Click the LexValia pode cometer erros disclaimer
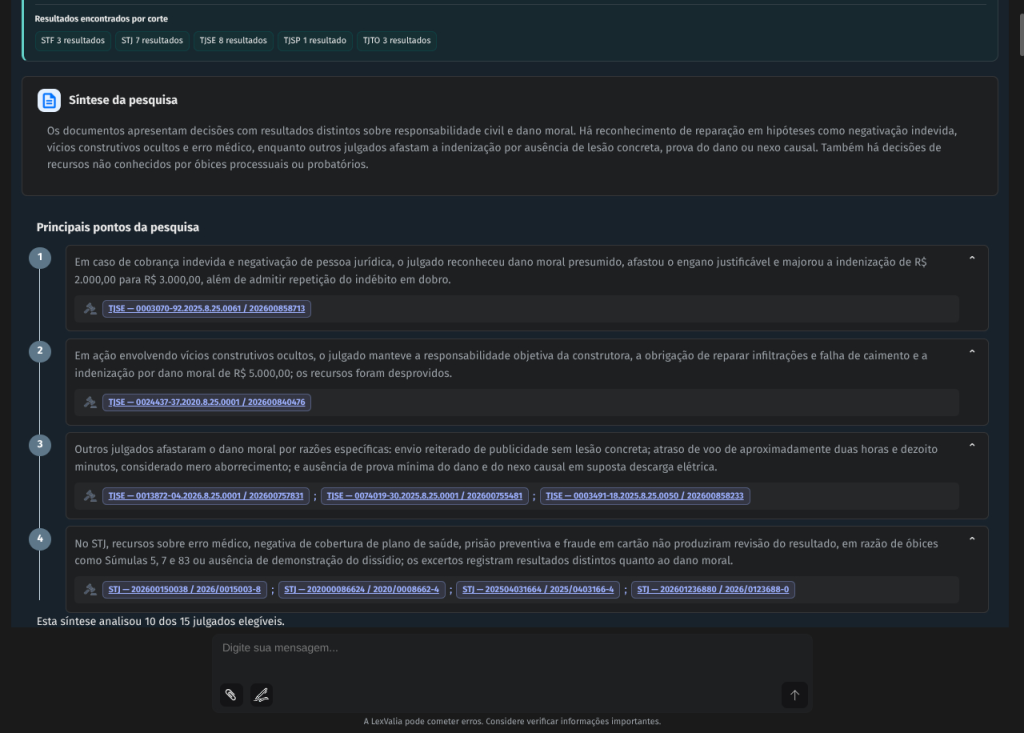Viewport: 1024px width, 733px height. pos(512,721)
